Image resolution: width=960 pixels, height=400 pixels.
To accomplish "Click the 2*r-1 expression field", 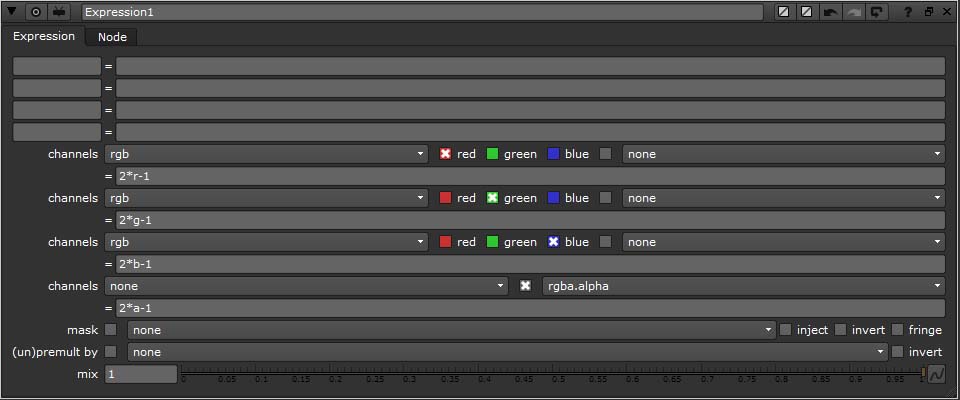I will click(530, 176).
